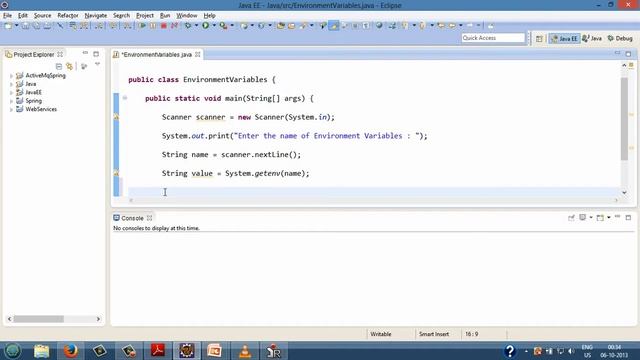Image resolution: width=640 pixels, height=360 pixels.
Task: Click the green Run toolbar icon
Action: tap(206, 26)
